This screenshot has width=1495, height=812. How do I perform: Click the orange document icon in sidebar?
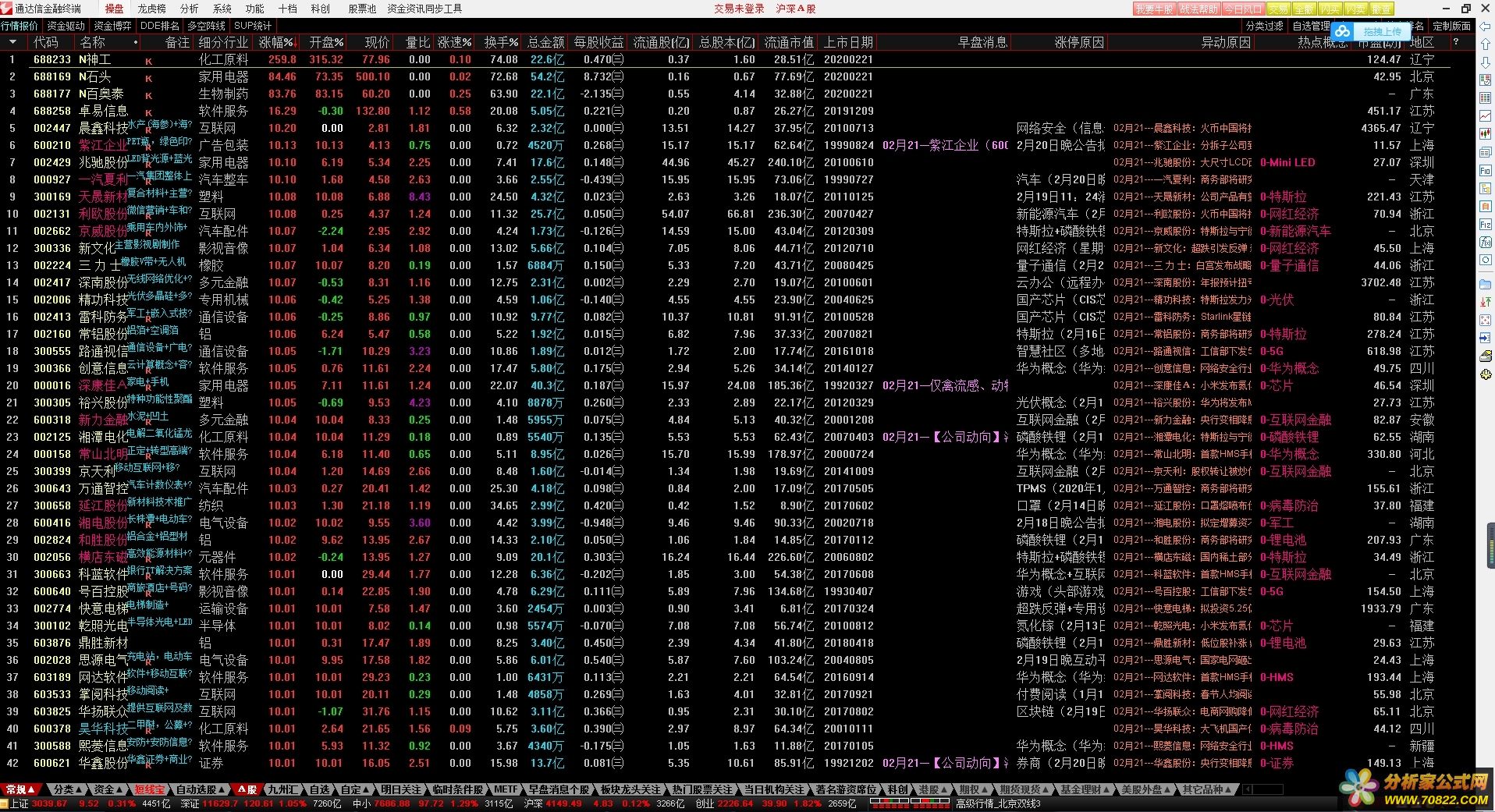click(1486, 206)
